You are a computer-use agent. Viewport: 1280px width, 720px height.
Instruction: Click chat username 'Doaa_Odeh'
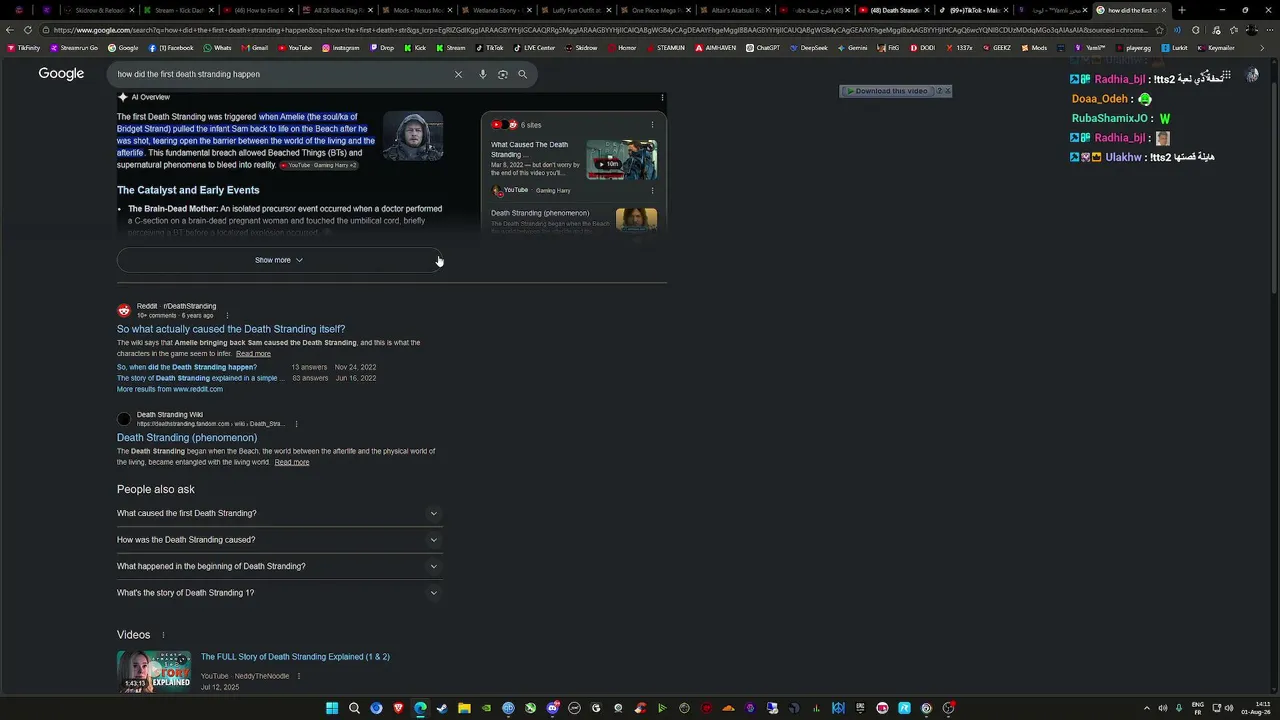[x=1100, y=99]
